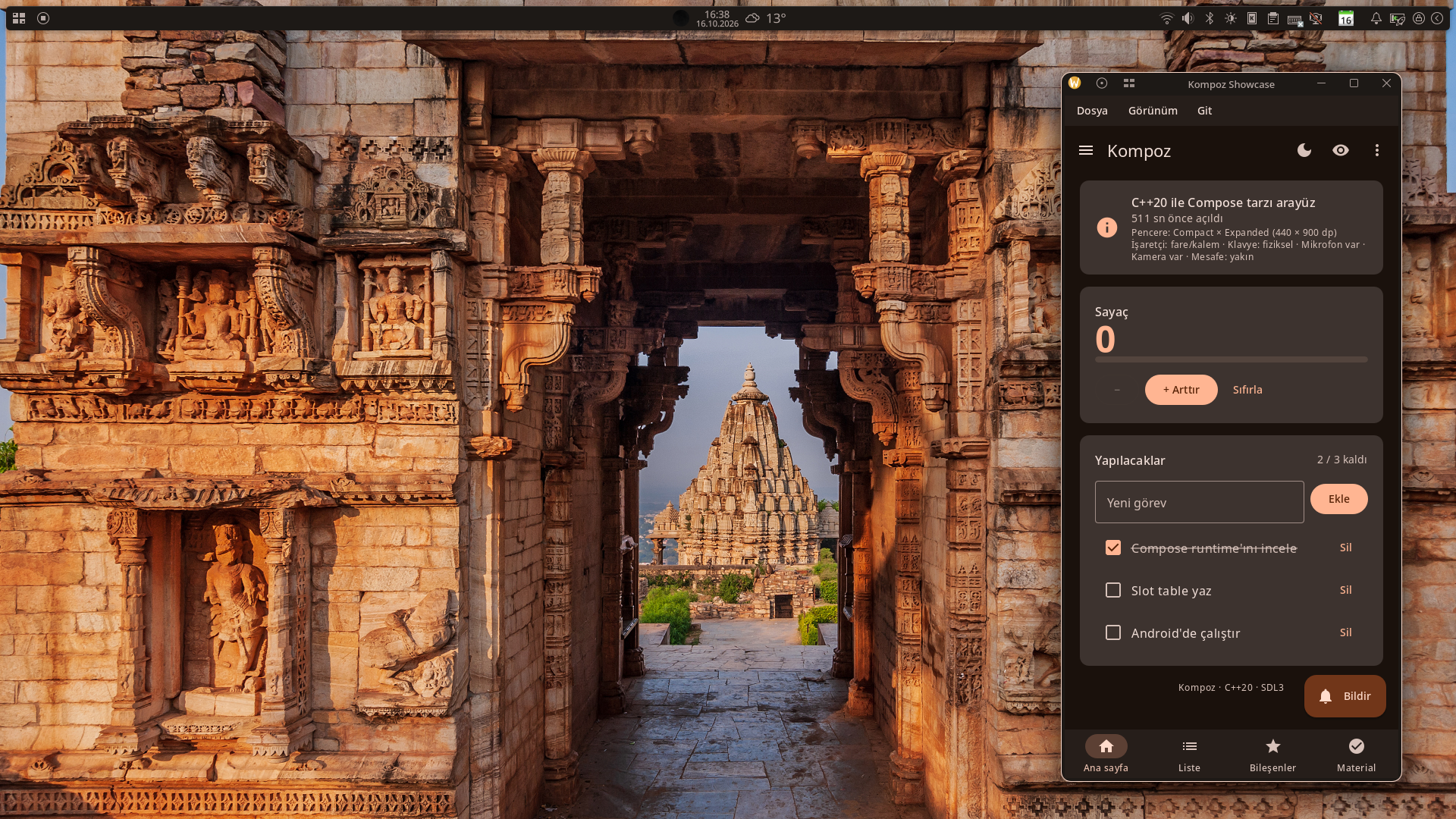
Task: Click the Bluetooth tray icon
Action: tap(1210, 18)
